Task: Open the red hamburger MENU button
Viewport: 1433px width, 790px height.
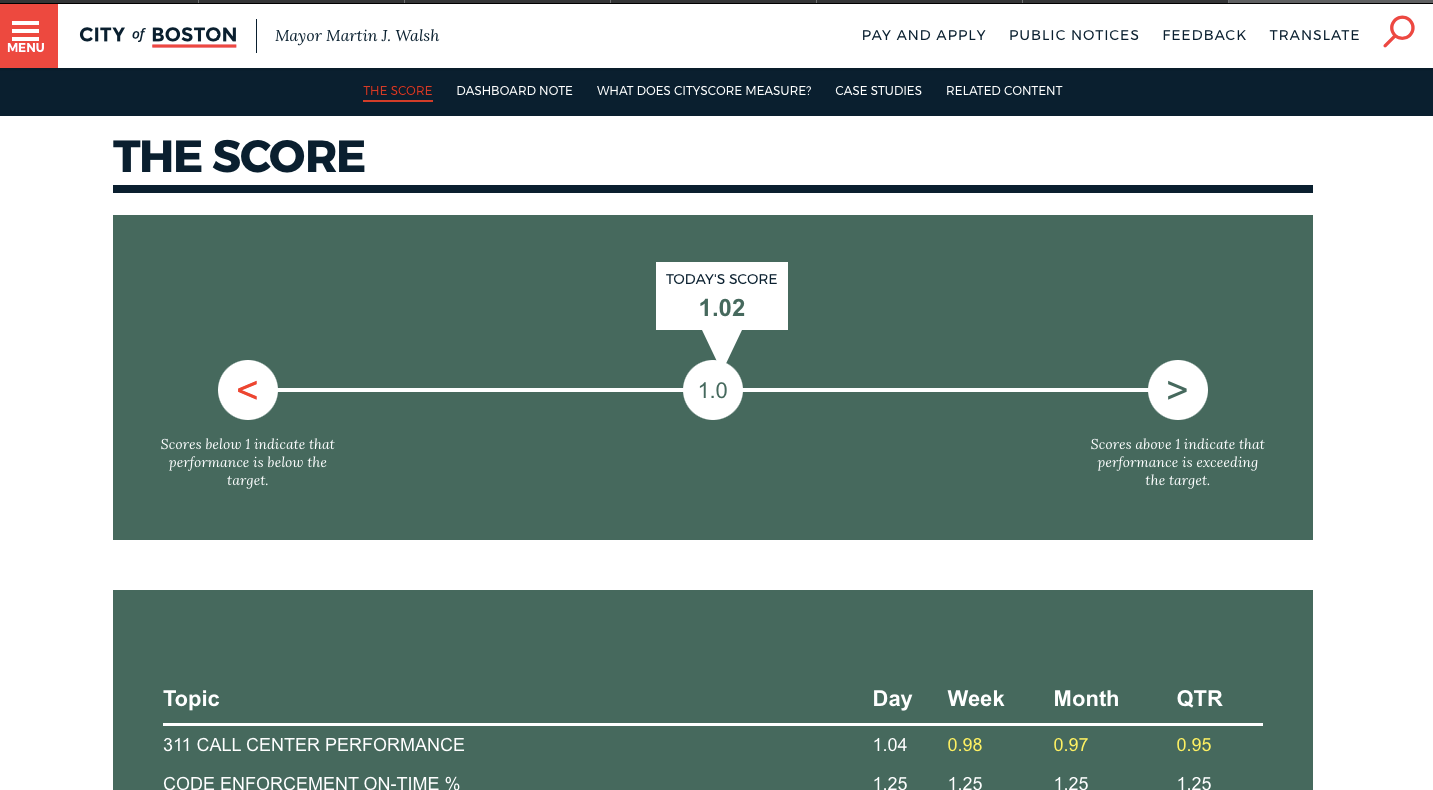Action: click(x=27, y=35)
